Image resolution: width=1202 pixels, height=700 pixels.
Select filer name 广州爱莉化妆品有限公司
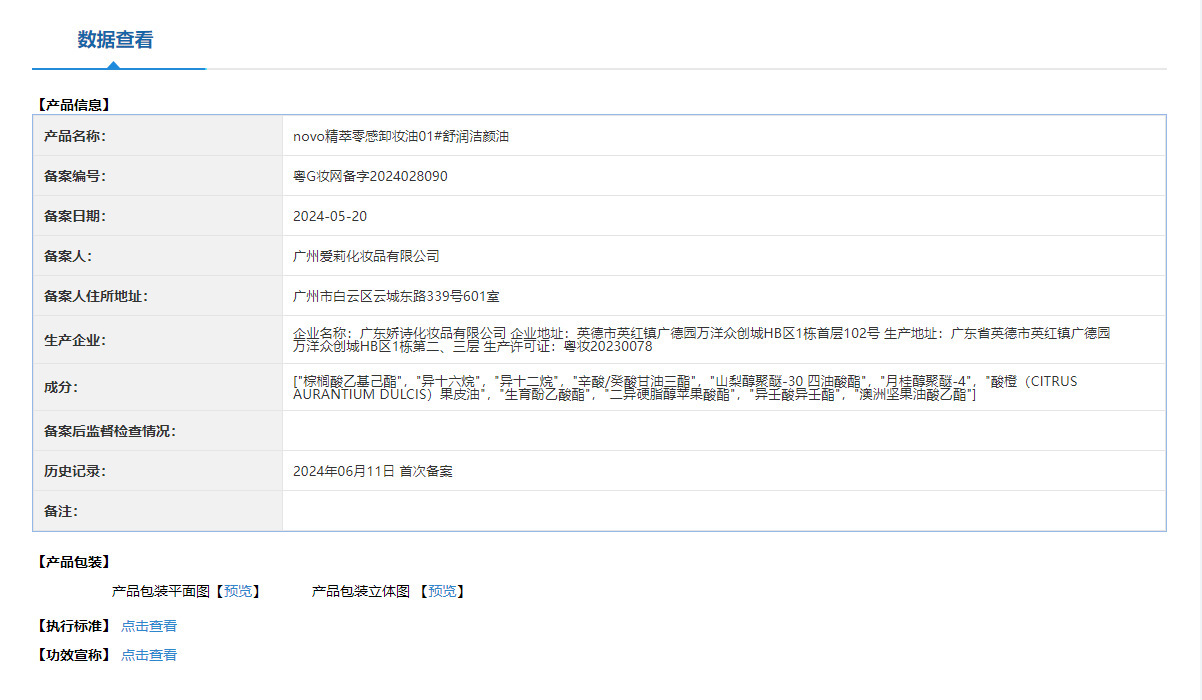click(x=366, y=256)
